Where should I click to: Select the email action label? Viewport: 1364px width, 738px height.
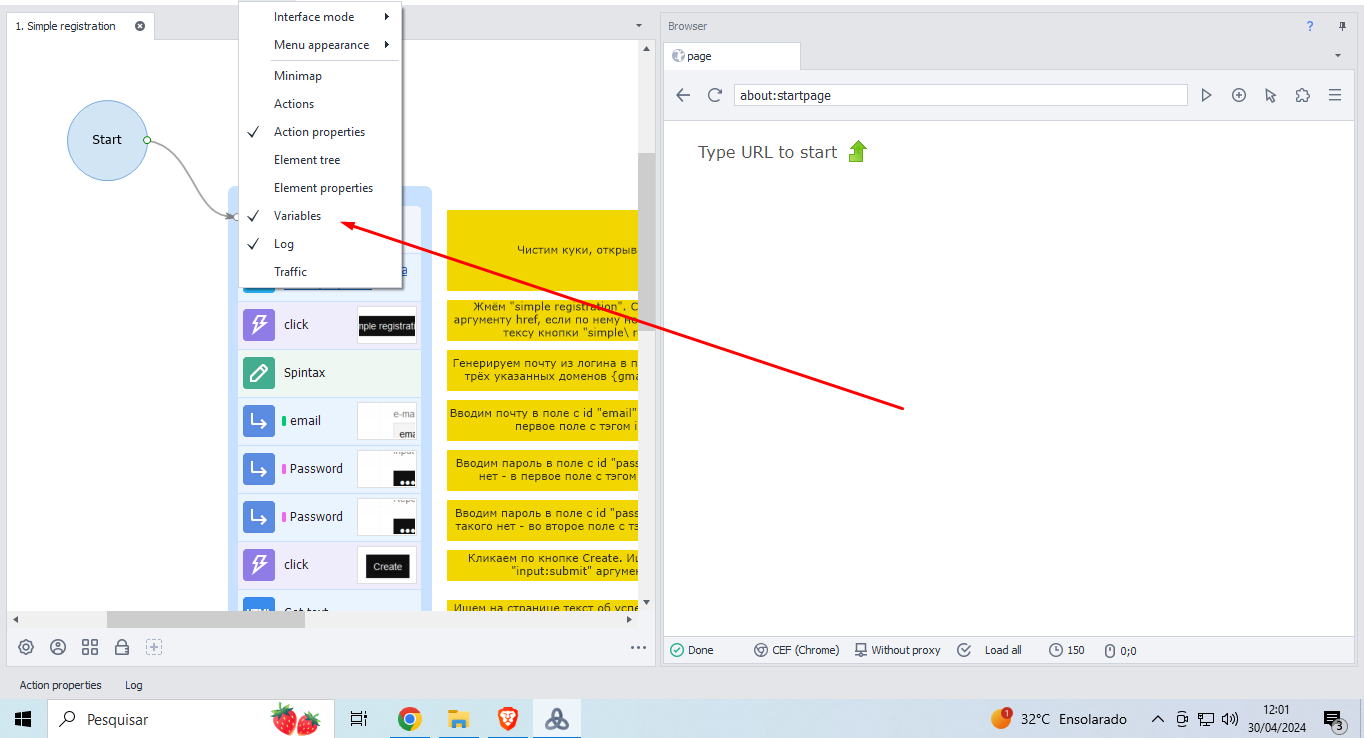pyautogui.click(x=305, y=421)
